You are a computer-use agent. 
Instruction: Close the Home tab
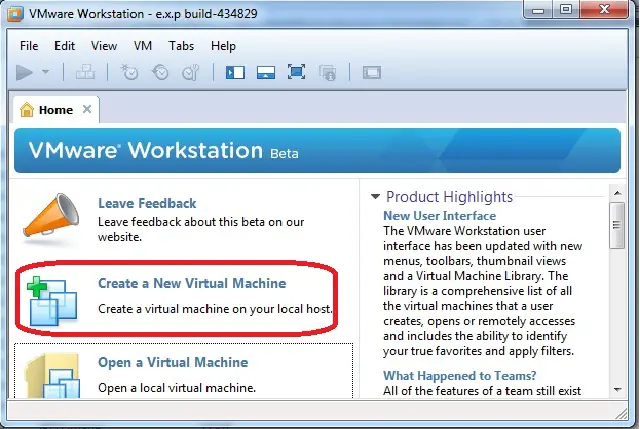click(x=87, y=109)
